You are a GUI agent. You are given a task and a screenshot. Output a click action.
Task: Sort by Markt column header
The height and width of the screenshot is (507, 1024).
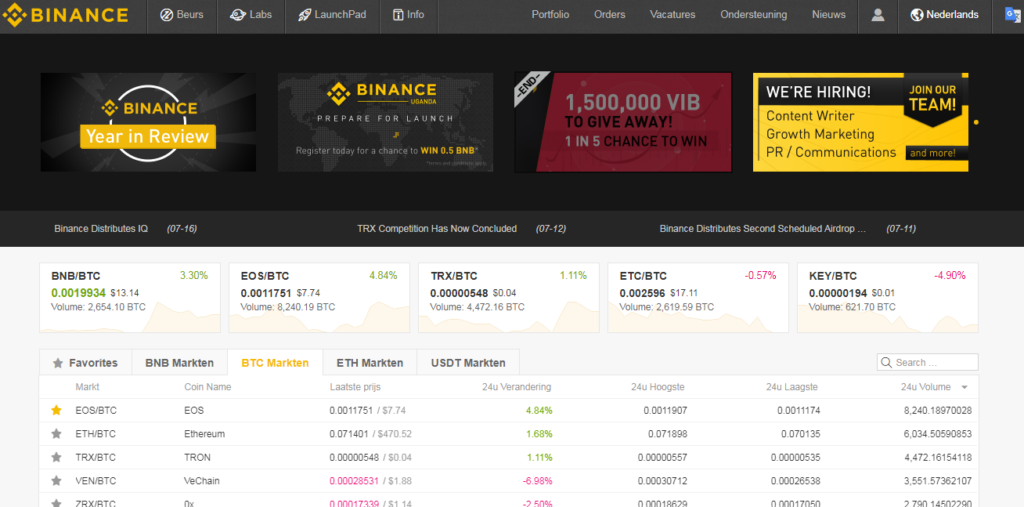pyautogui.click(x=88, y=387)
